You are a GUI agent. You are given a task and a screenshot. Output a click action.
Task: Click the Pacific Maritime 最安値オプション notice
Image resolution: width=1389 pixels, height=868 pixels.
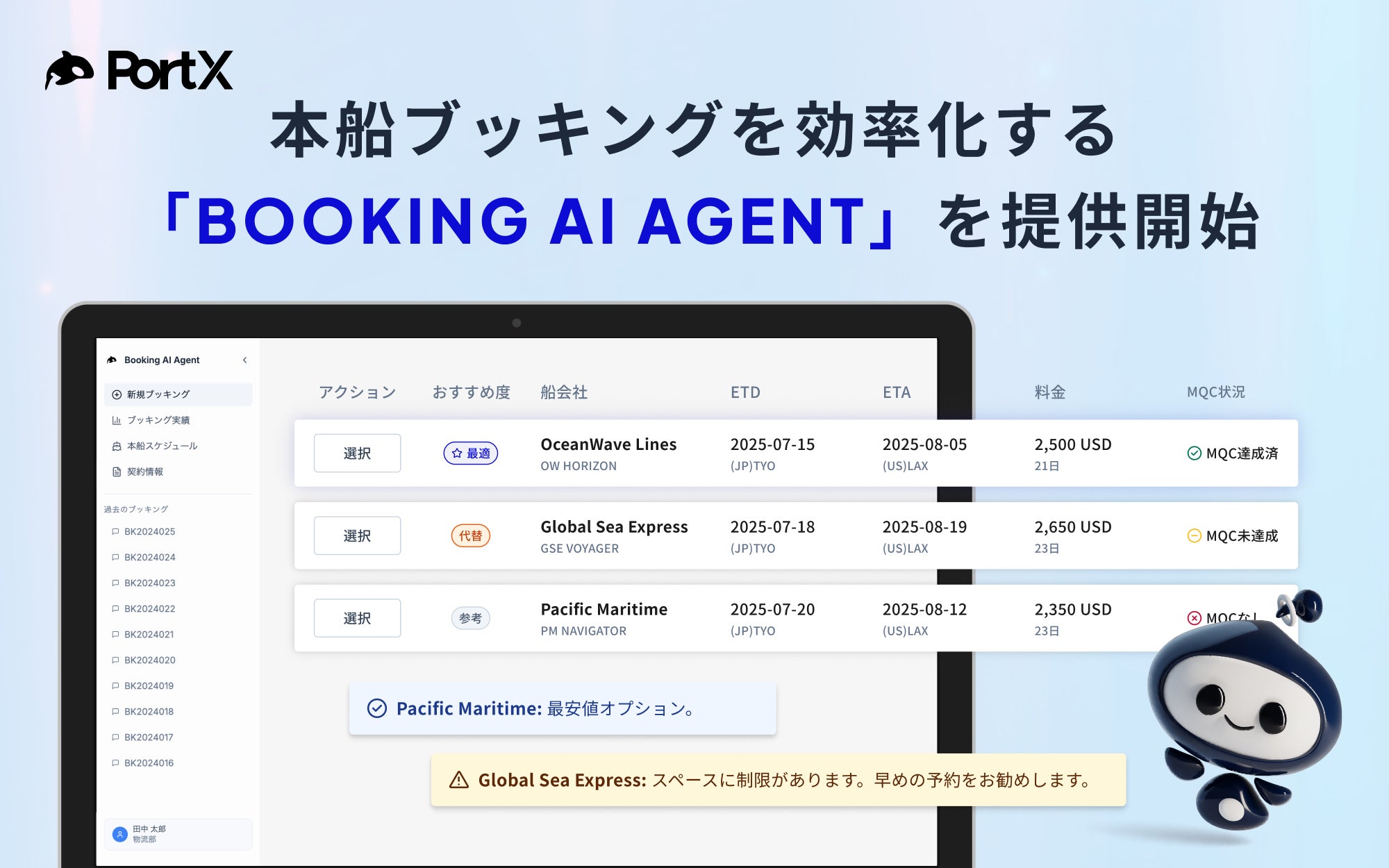tap(563, 709)
